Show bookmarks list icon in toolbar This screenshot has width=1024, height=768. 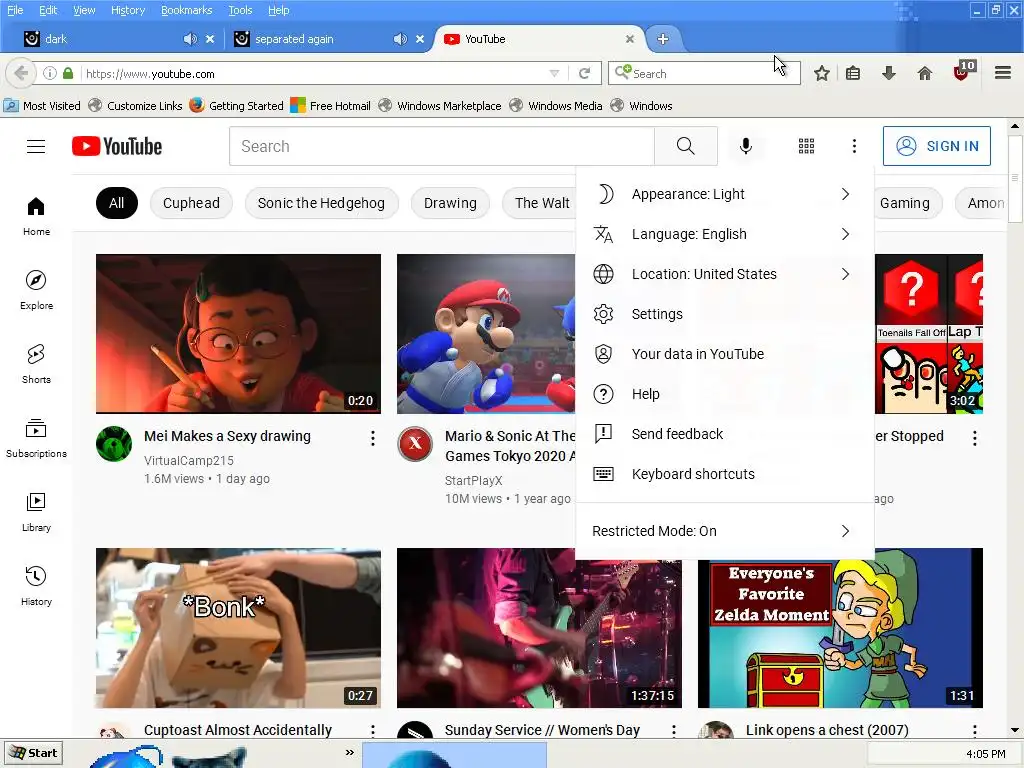pos(853,73)
